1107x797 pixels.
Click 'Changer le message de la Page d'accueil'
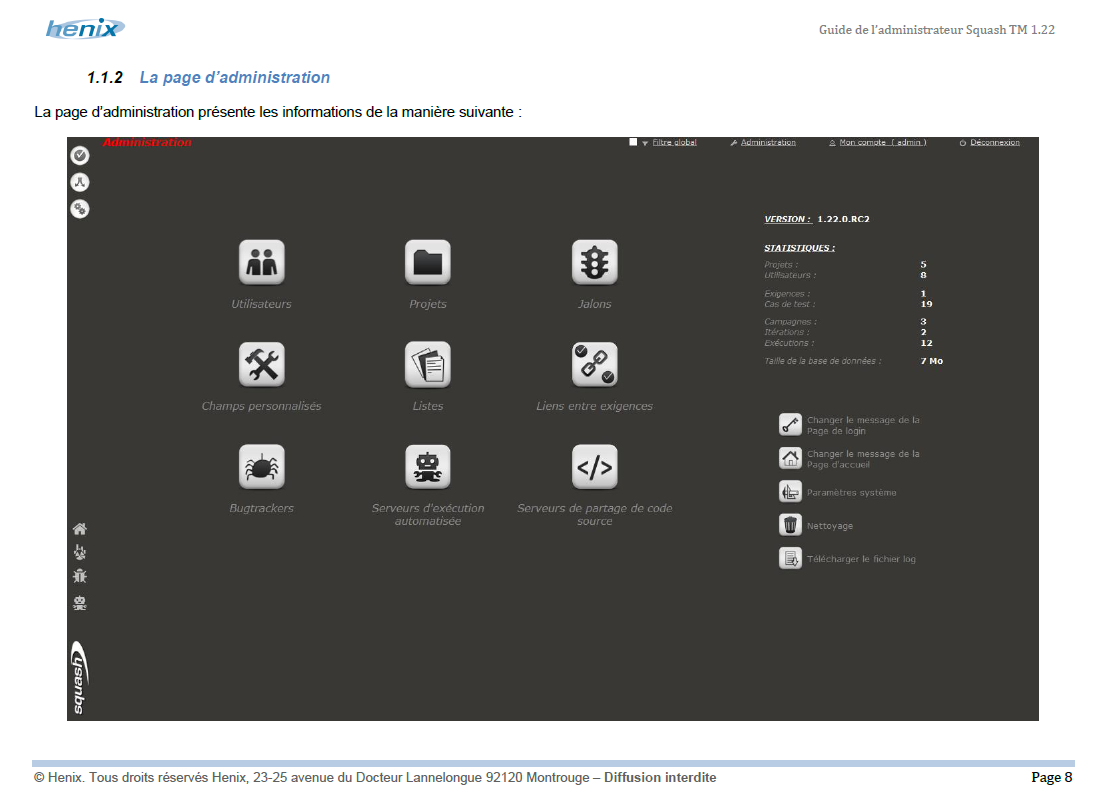(x=863, y=459)
